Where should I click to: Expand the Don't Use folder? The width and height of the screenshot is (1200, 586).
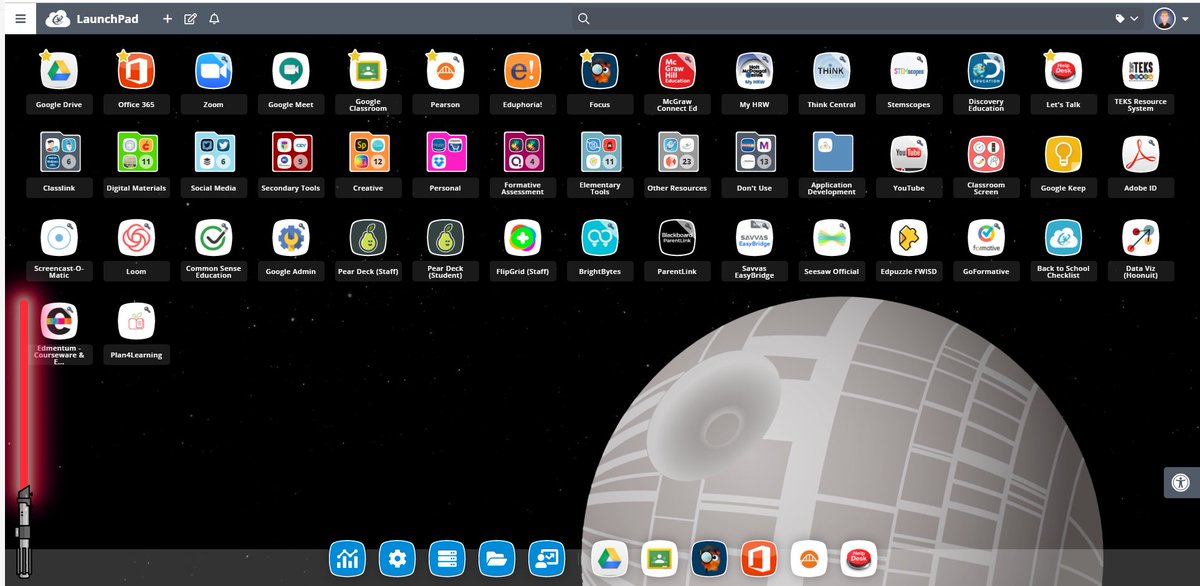(754, 154)
